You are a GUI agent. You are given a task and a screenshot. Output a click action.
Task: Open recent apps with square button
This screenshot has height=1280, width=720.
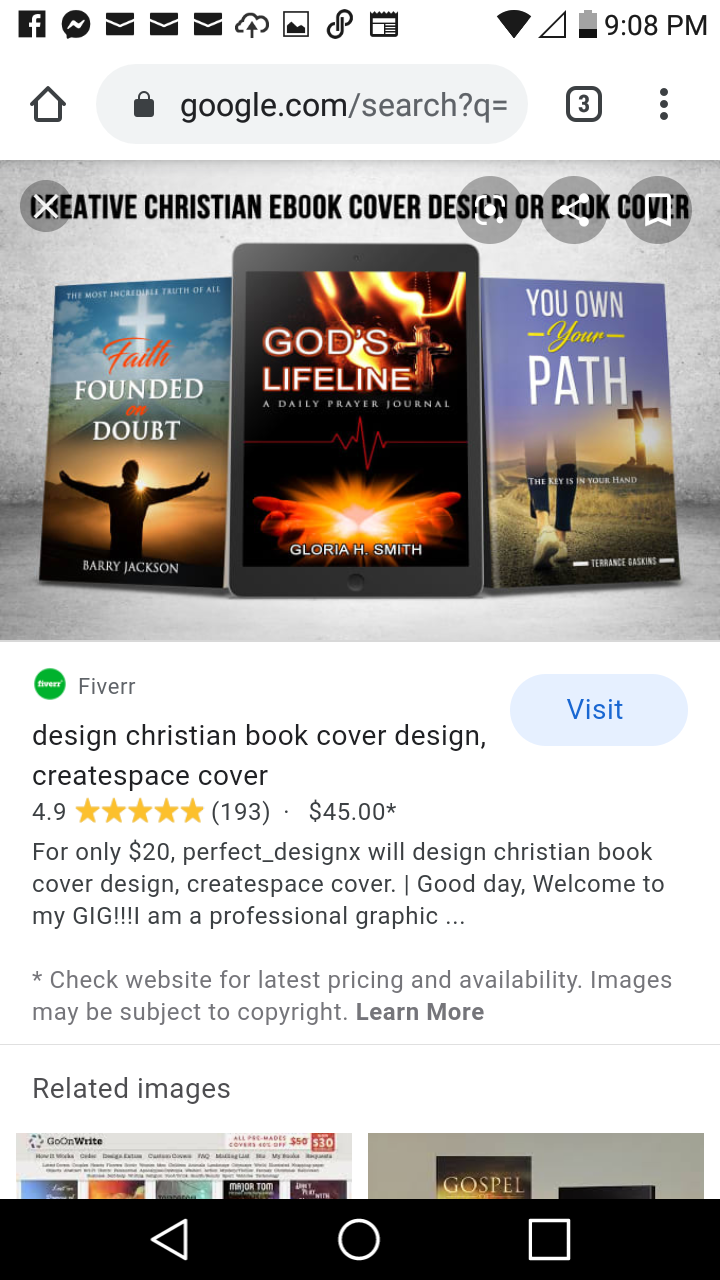549,1240
